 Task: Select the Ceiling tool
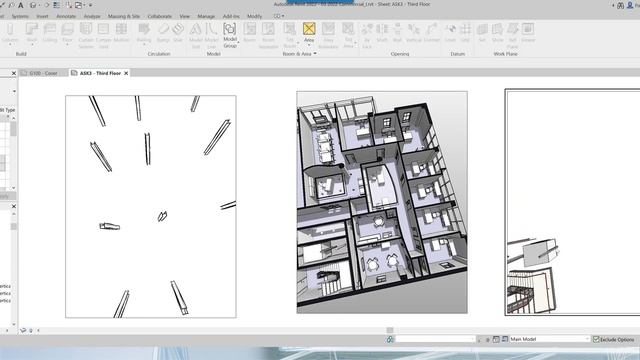[x=50, y=33]
